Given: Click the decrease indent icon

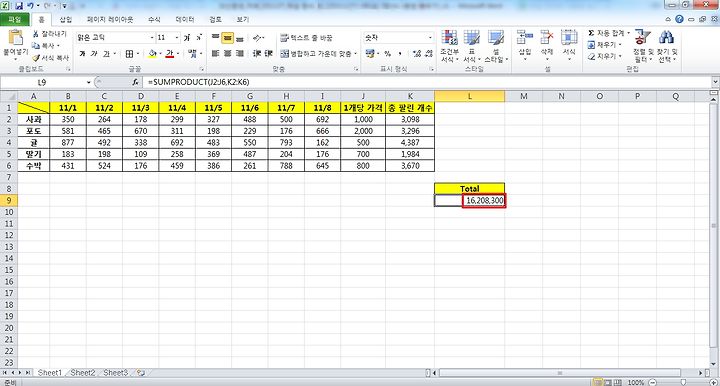Looking at the screenshot, I should (257, 54).
